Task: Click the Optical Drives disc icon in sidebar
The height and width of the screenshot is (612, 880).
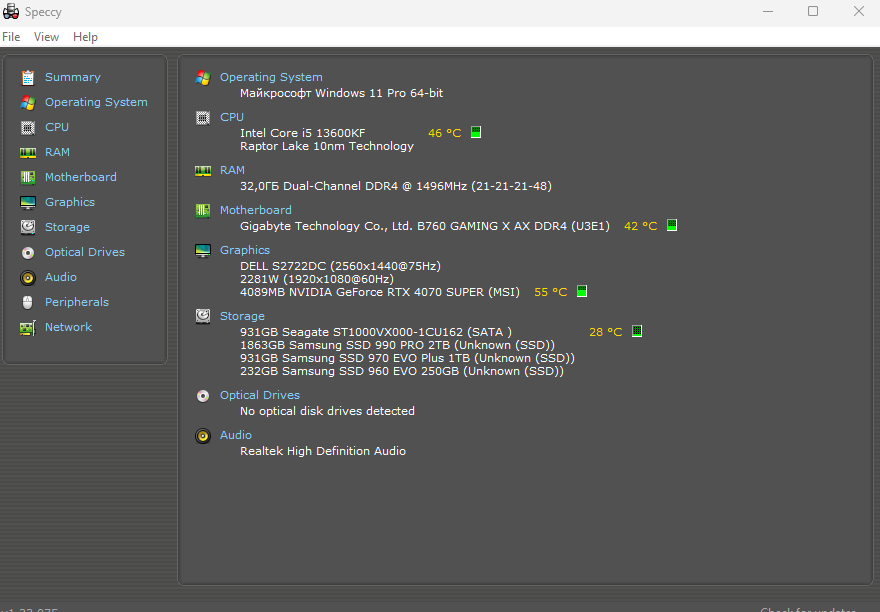Action: [x=27, y=252]
